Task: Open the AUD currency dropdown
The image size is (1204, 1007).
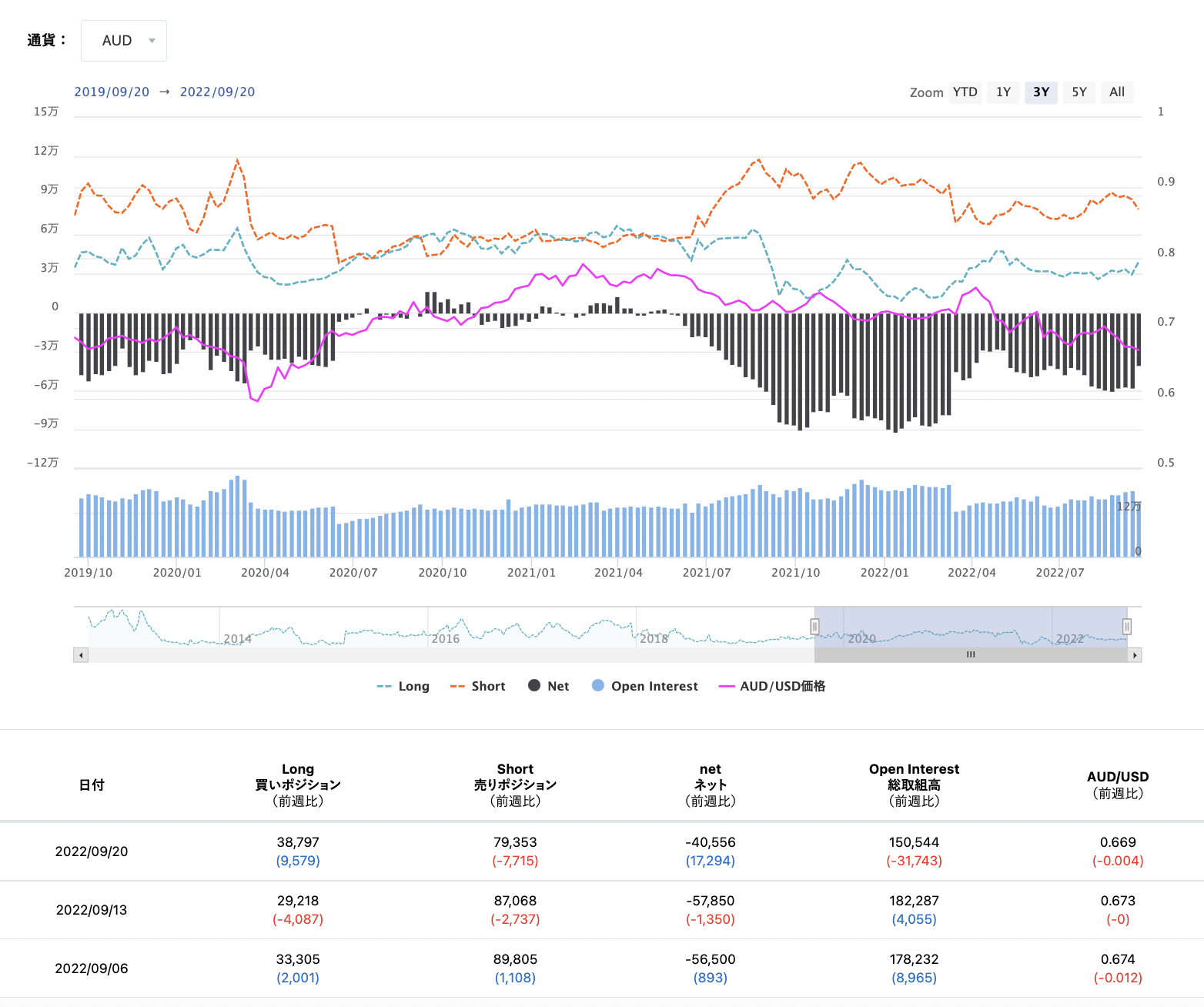Action: [x=124, y=41]
